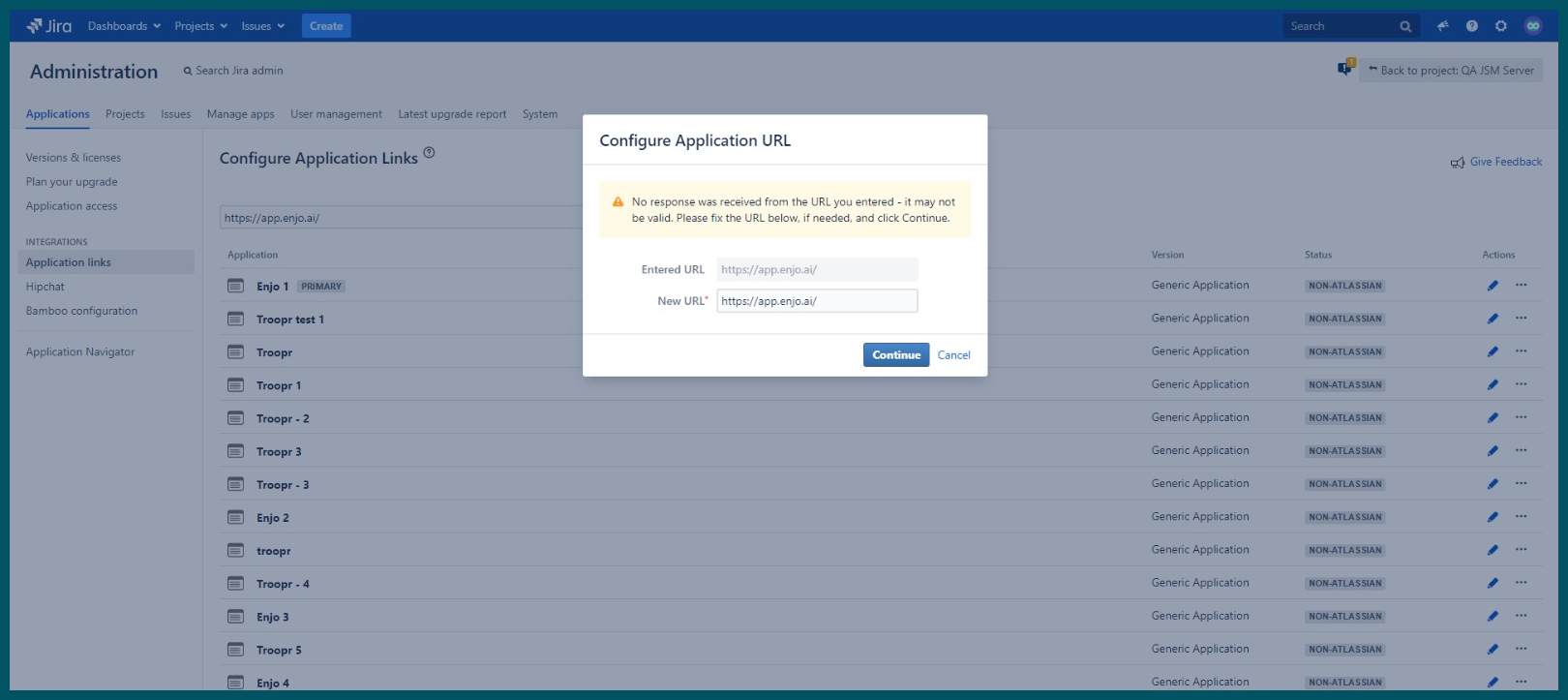Edit the Troopr - 4 application link
The width and height of the screenshot is (1568, 700).
tap(1493, 583)
